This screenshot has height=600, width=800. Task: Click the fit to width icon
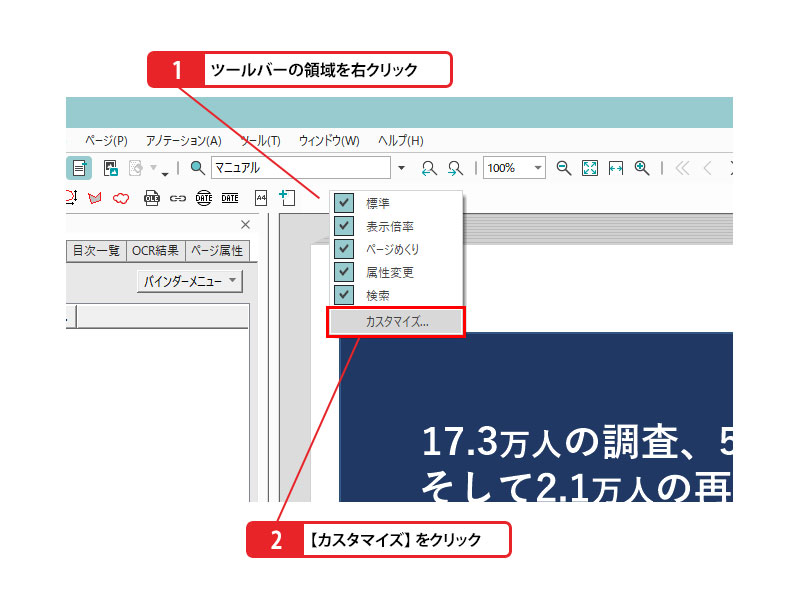click(616, 168)
